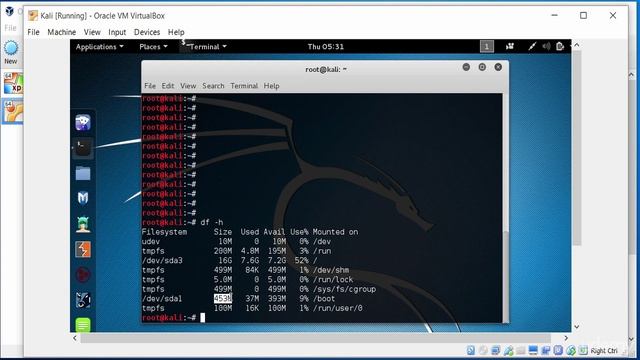
Task: Open the terminal's Search menu
Action: coord(213,86)
